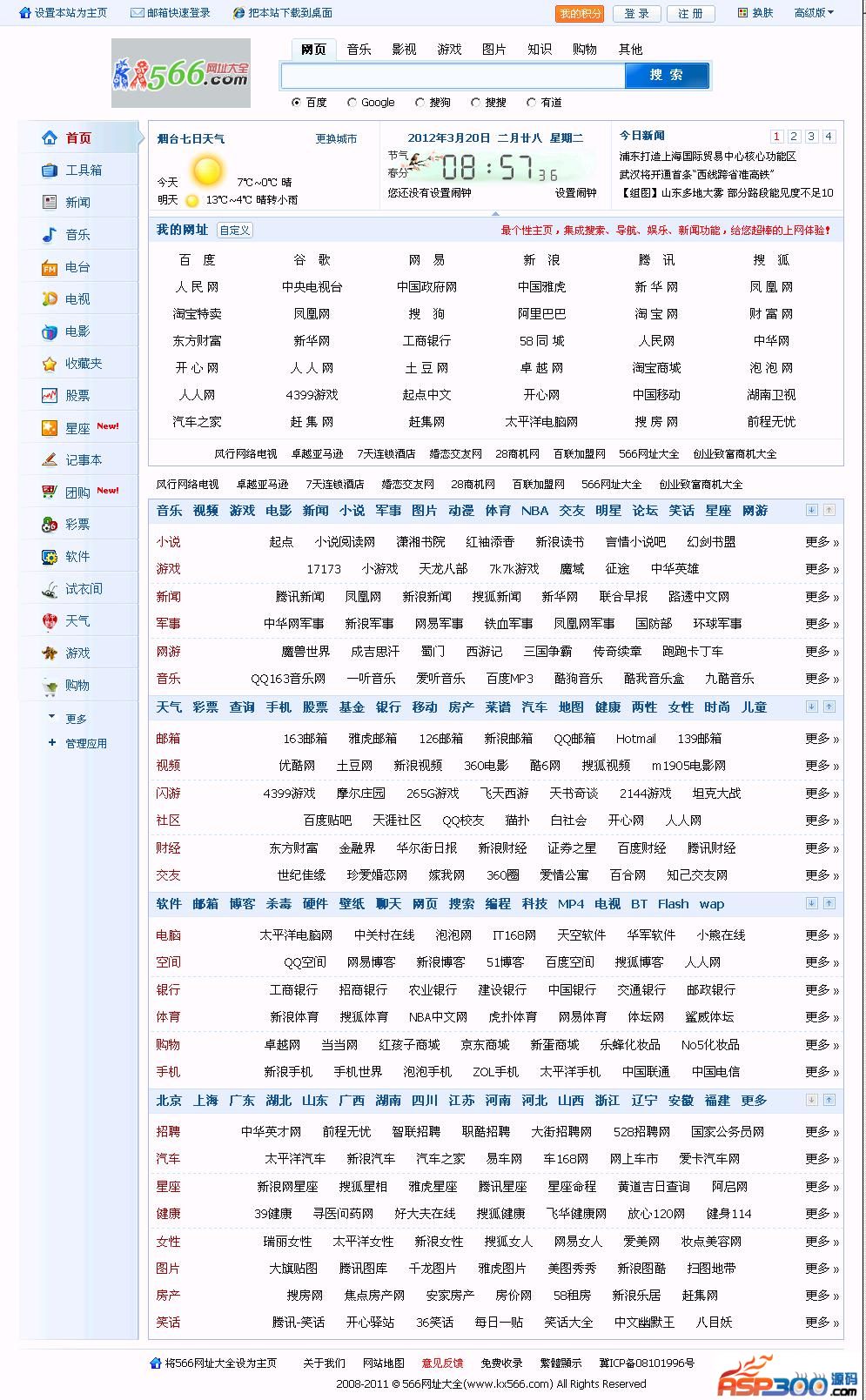Click the sun weather icon for today
The width and height of the screenshot is (866, 1400).
[207, 171]
